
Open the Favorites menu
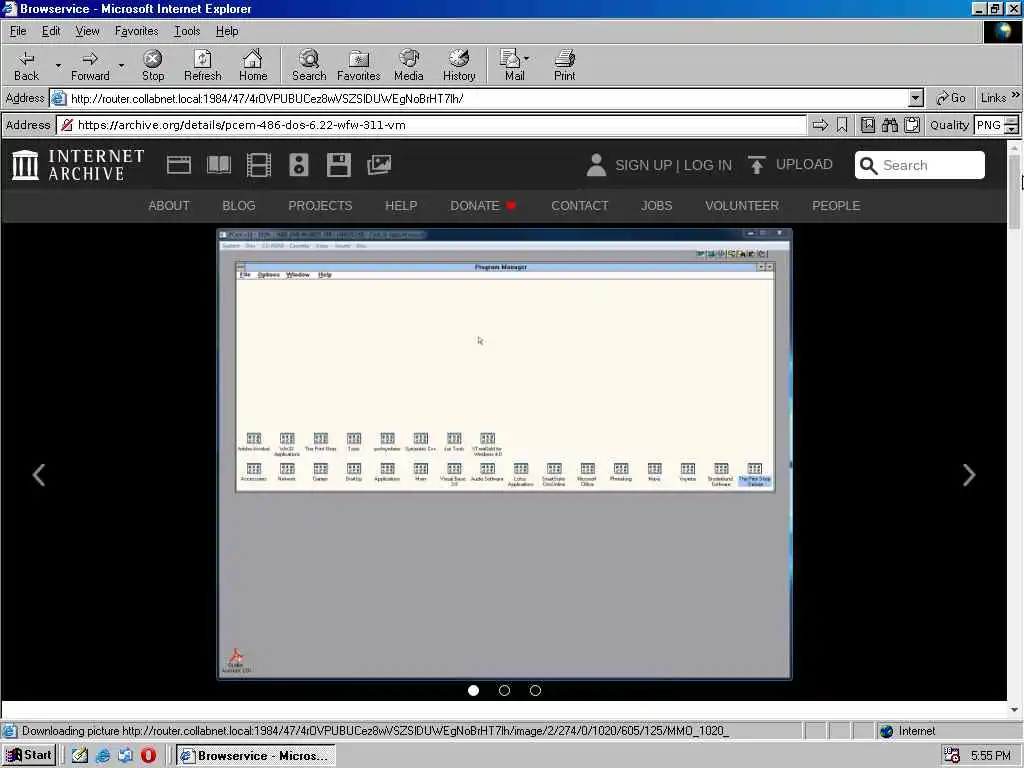click(x=136, y=31)
